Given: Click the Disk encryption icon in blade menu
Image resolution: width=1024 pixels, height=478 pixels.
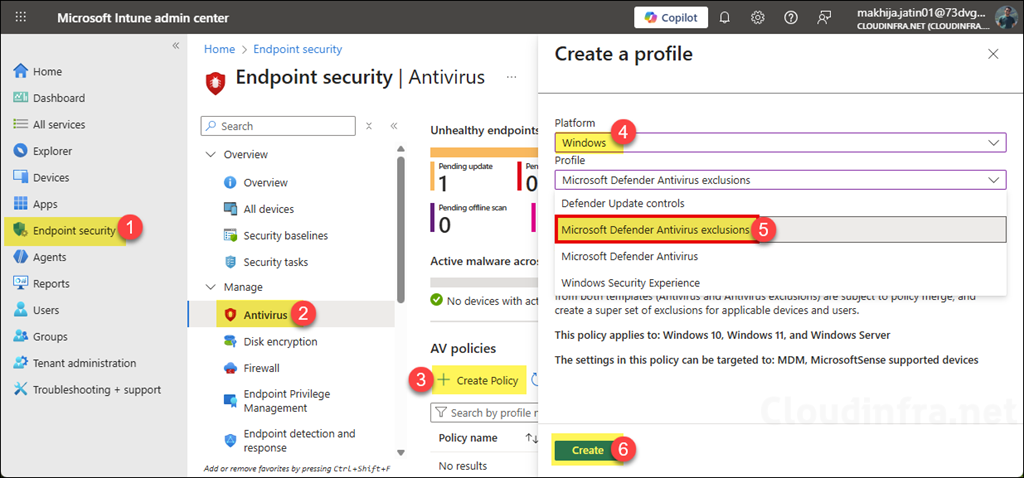Looking at the screenshot, I should pos(230,342).
